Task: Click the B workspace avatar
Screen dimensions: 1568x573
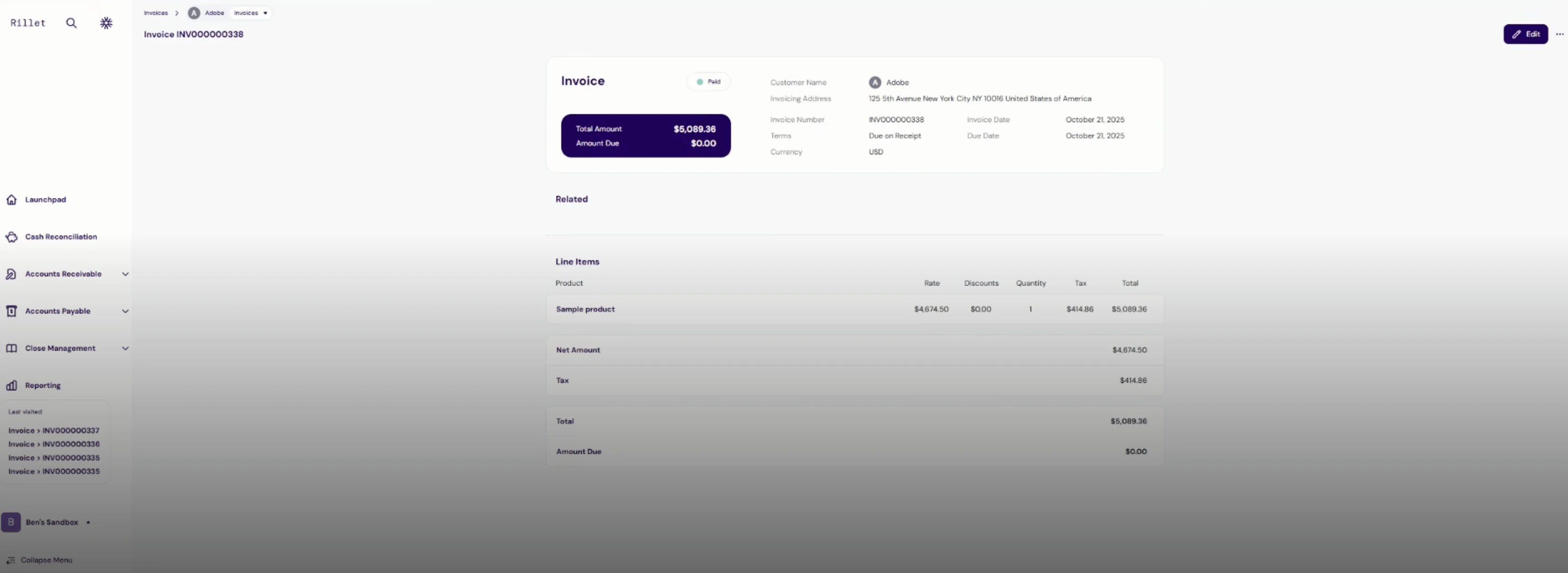Action: tap(11, 523)
